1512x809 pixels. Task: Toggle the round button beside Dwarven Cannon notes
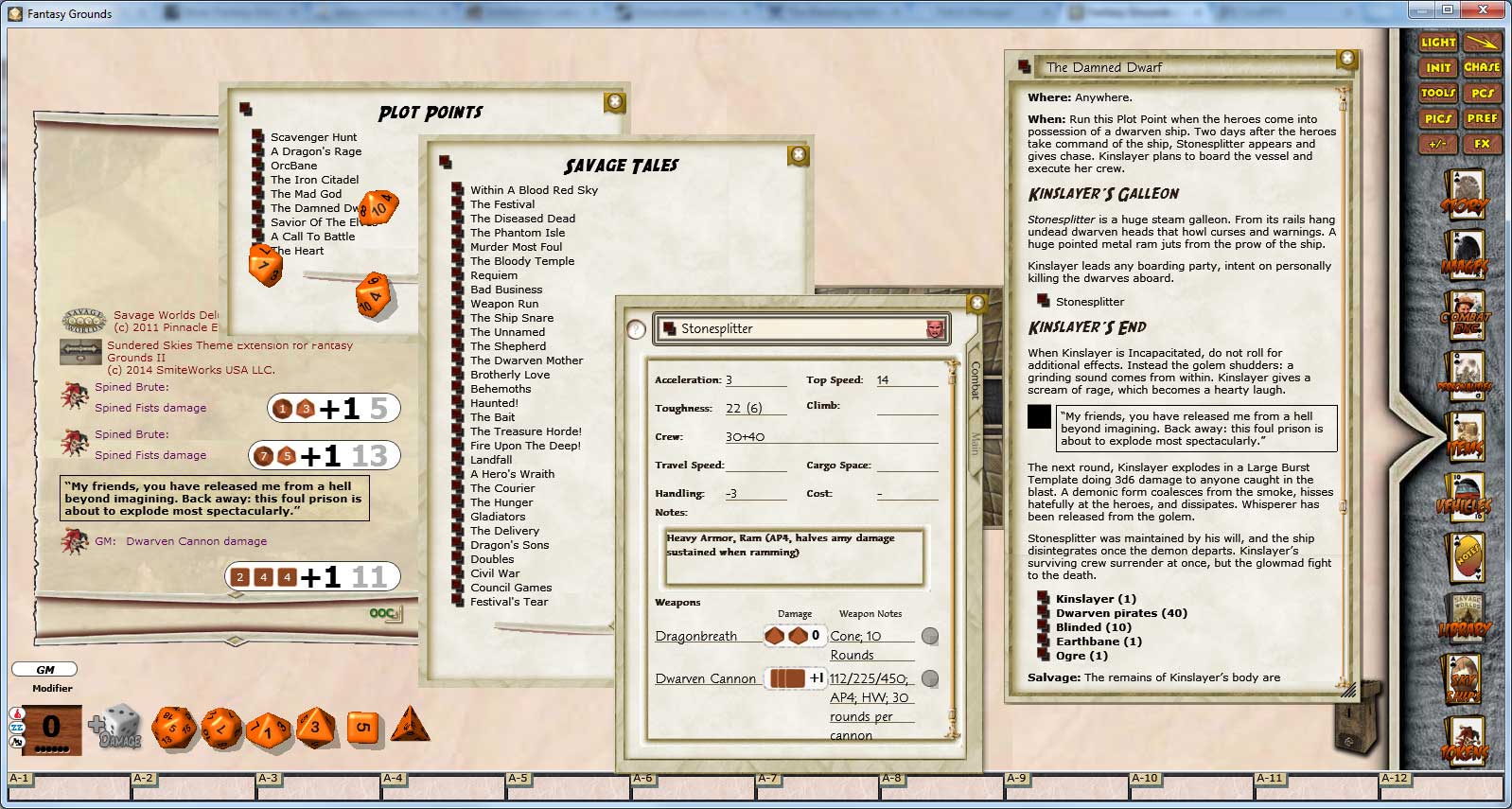[x=930, y=678]
